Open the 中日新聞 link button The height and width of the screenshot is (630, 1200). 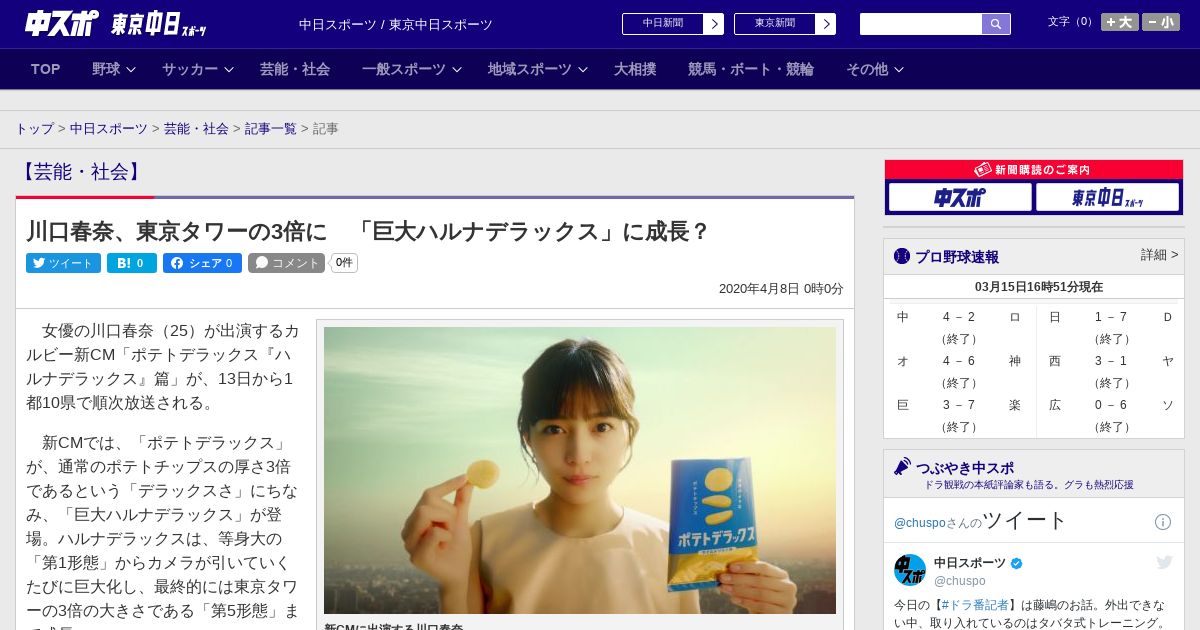673,24
